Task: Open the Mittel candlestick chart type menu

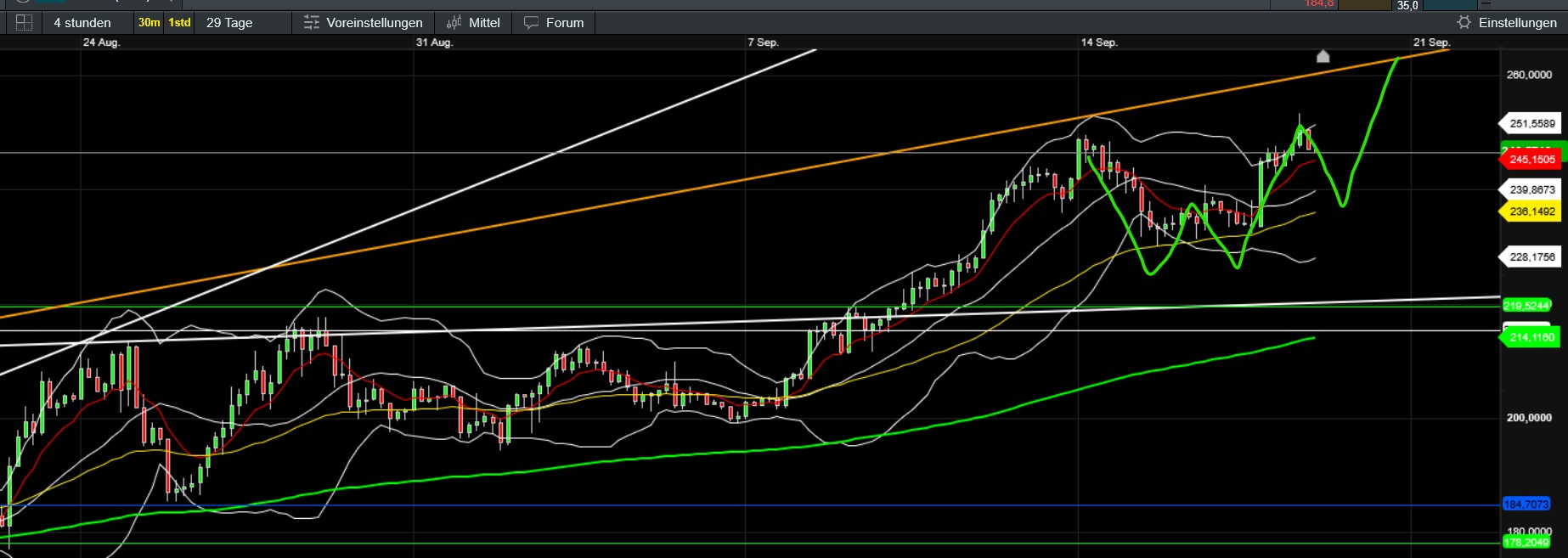Action: 473,23
